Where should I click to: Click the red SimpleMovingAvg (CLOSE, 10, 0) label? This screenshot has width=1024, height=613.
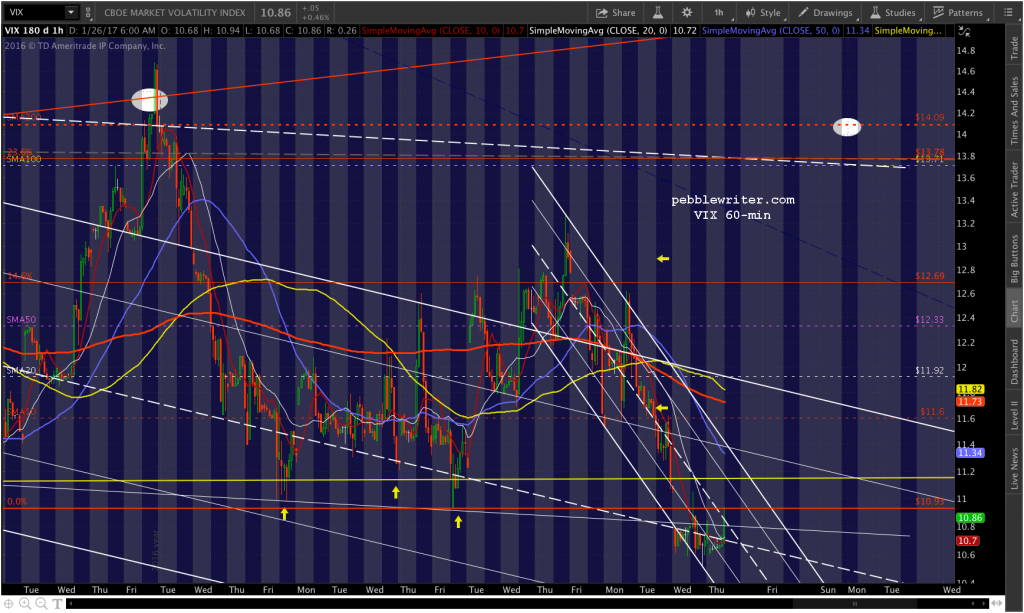[432, 31]
